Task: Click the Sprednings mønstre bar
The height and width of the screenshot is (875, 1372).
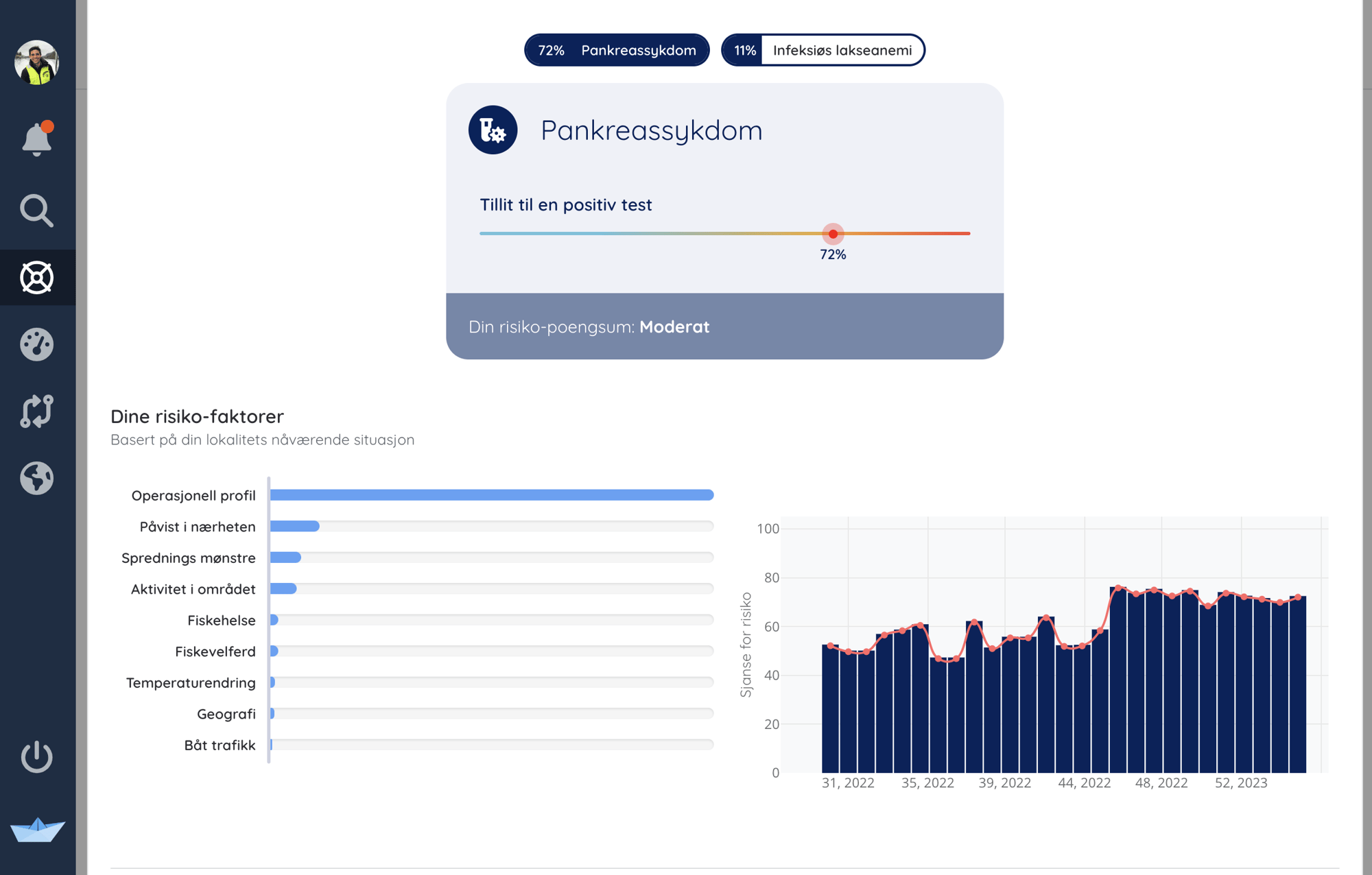Action: 492,558
